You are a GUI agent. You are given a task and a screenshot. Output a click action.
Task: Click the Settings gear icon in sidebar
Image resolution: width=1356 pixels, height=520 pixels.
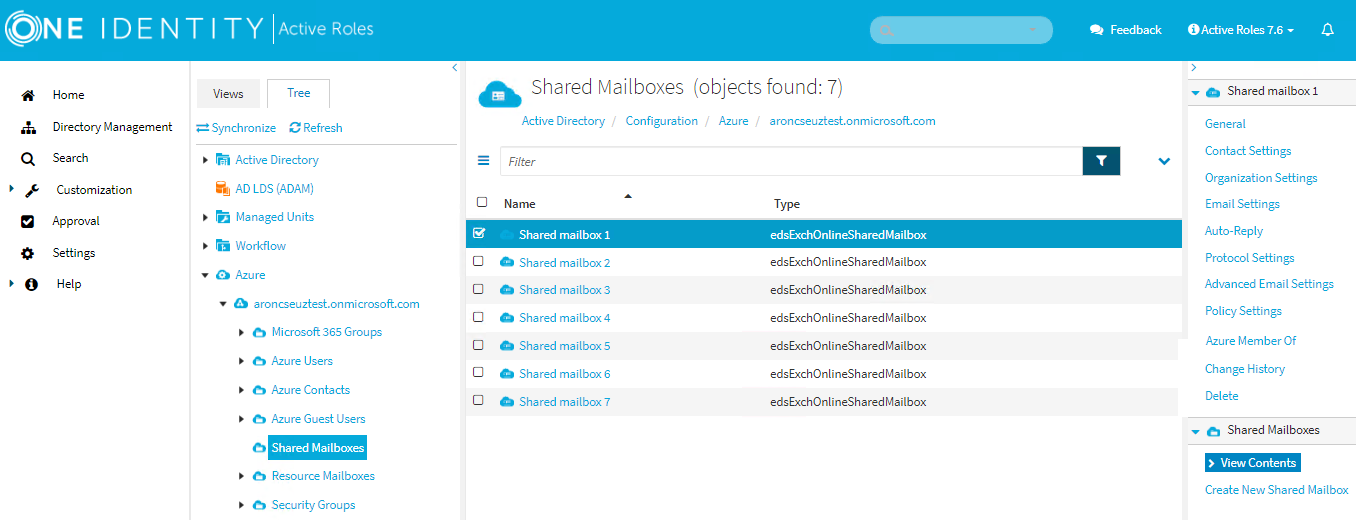pos(28,253)
